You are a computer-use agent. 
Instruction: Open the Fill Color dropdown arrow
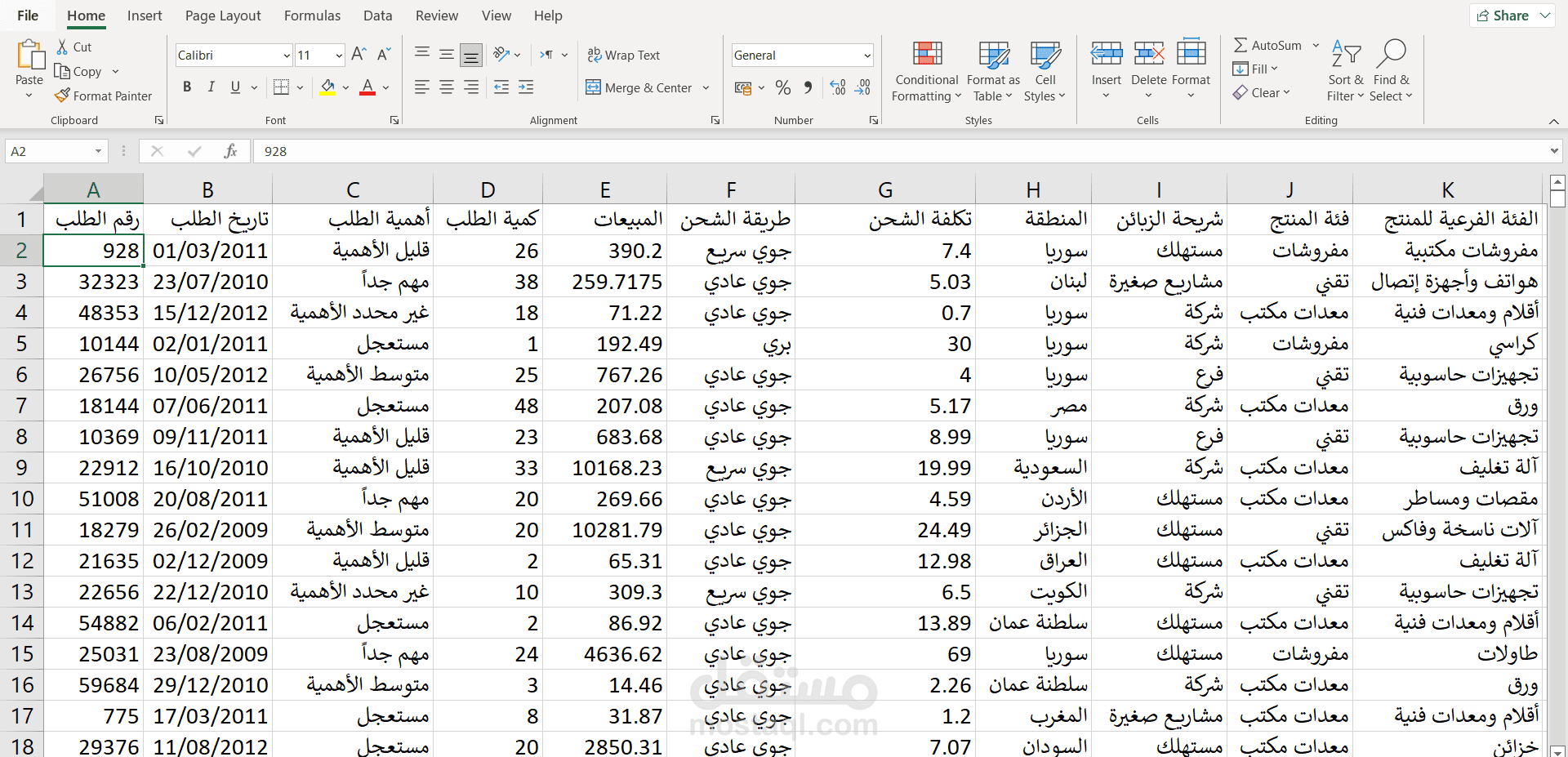[344, 87]
